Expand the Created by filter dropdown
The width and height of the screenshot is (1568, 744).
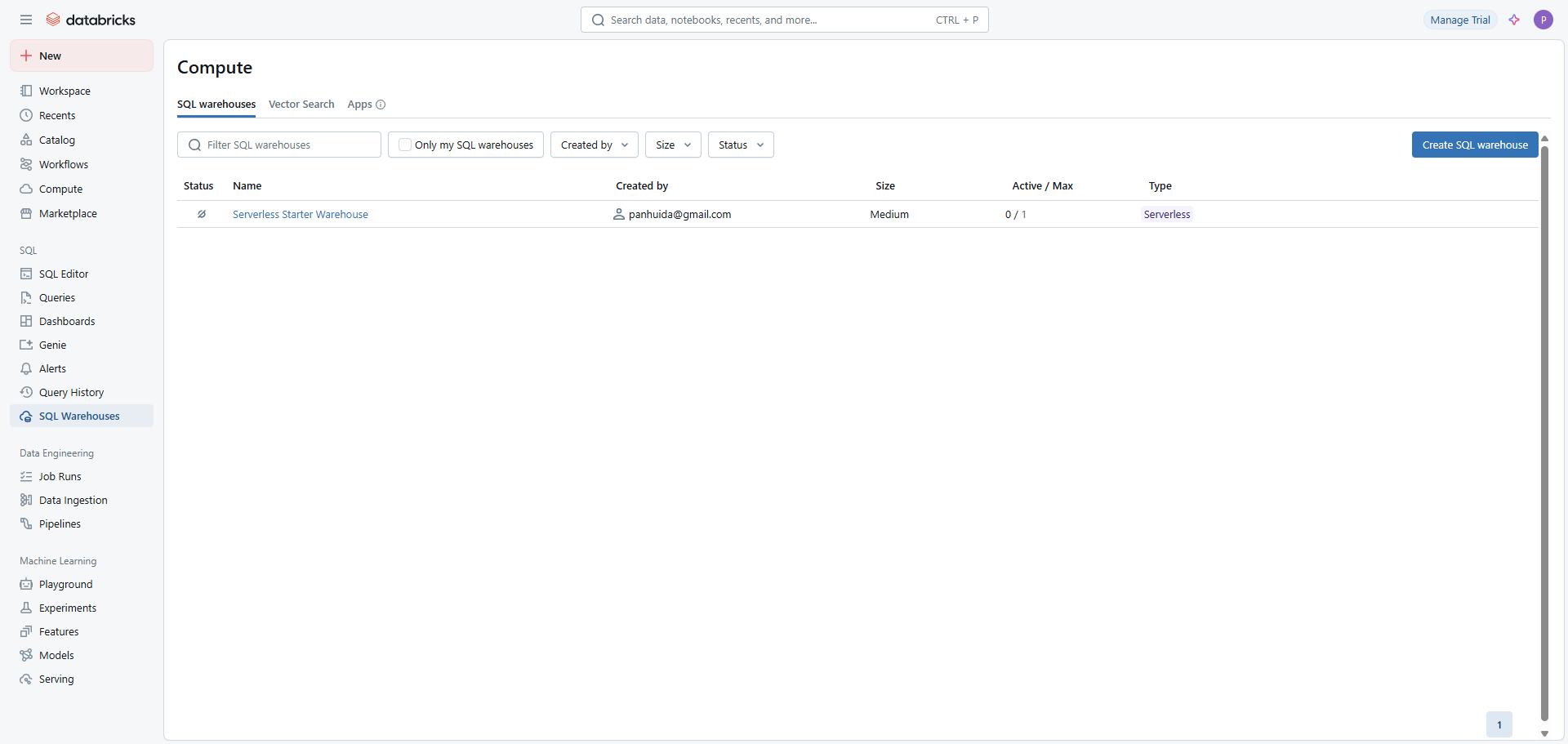click(595, 145)
